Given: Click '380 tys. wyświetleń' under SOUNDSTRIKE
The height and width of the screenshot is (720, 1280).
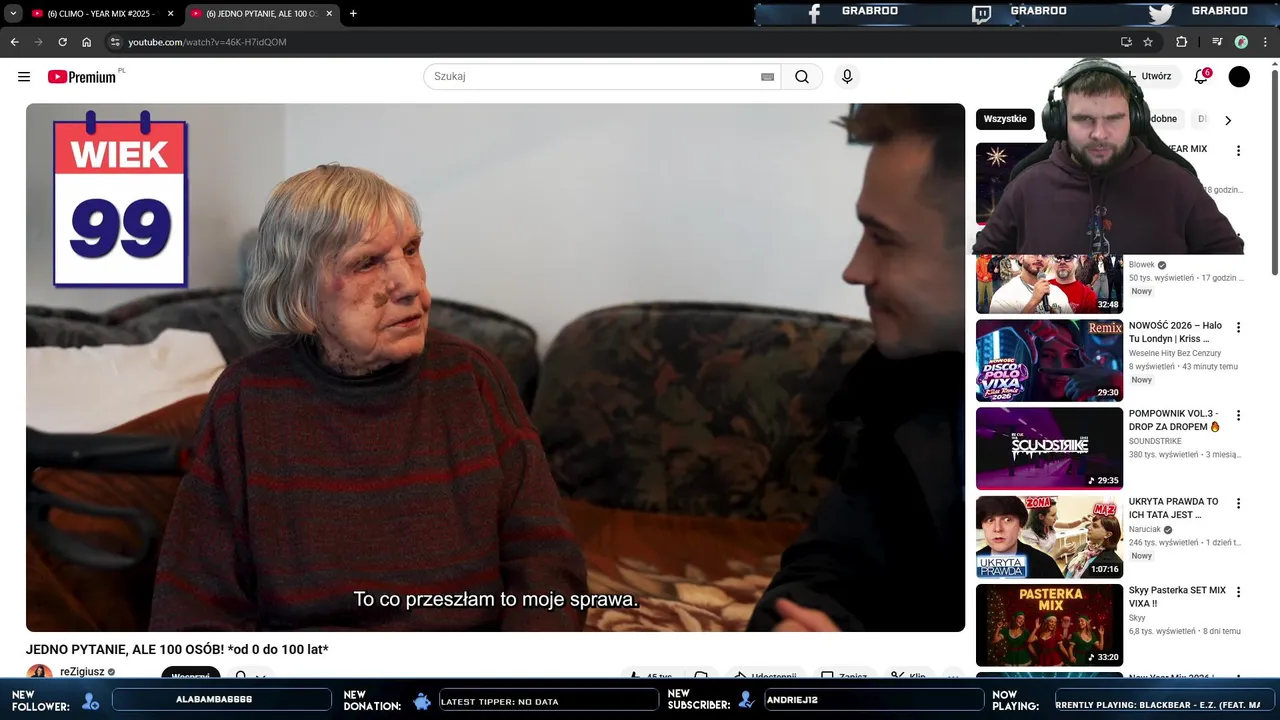Looking at the screenshot, I should pos(1163,455).
